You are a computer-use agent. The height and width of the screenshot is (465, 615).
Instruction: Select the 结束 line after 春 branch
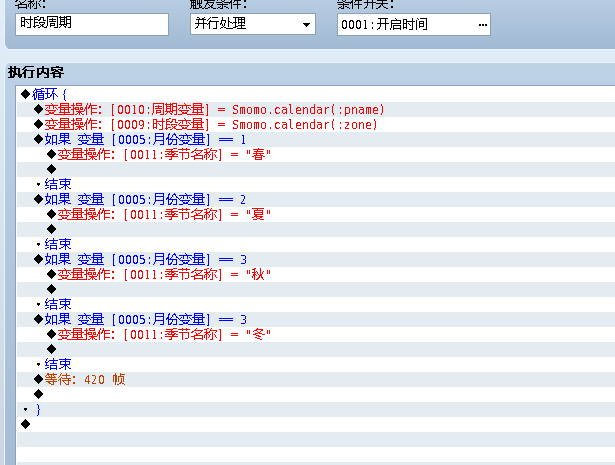point(316,184)
